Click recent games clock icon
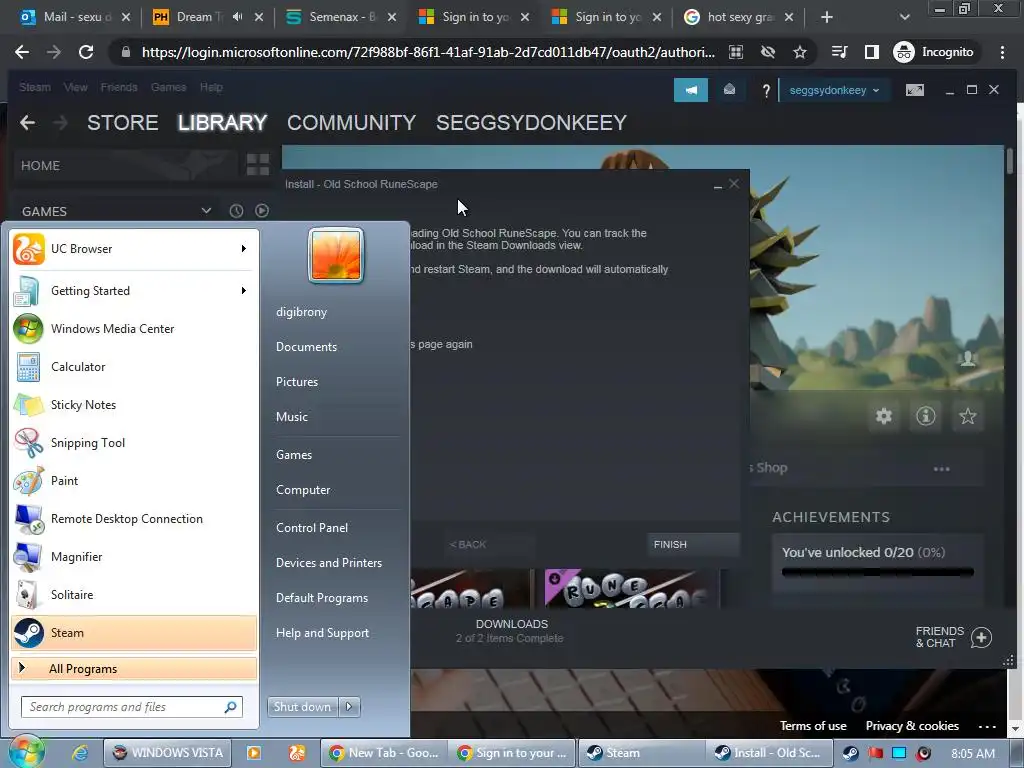Image resolution: width=1024 pixels, height=768 pixels. 236,211
